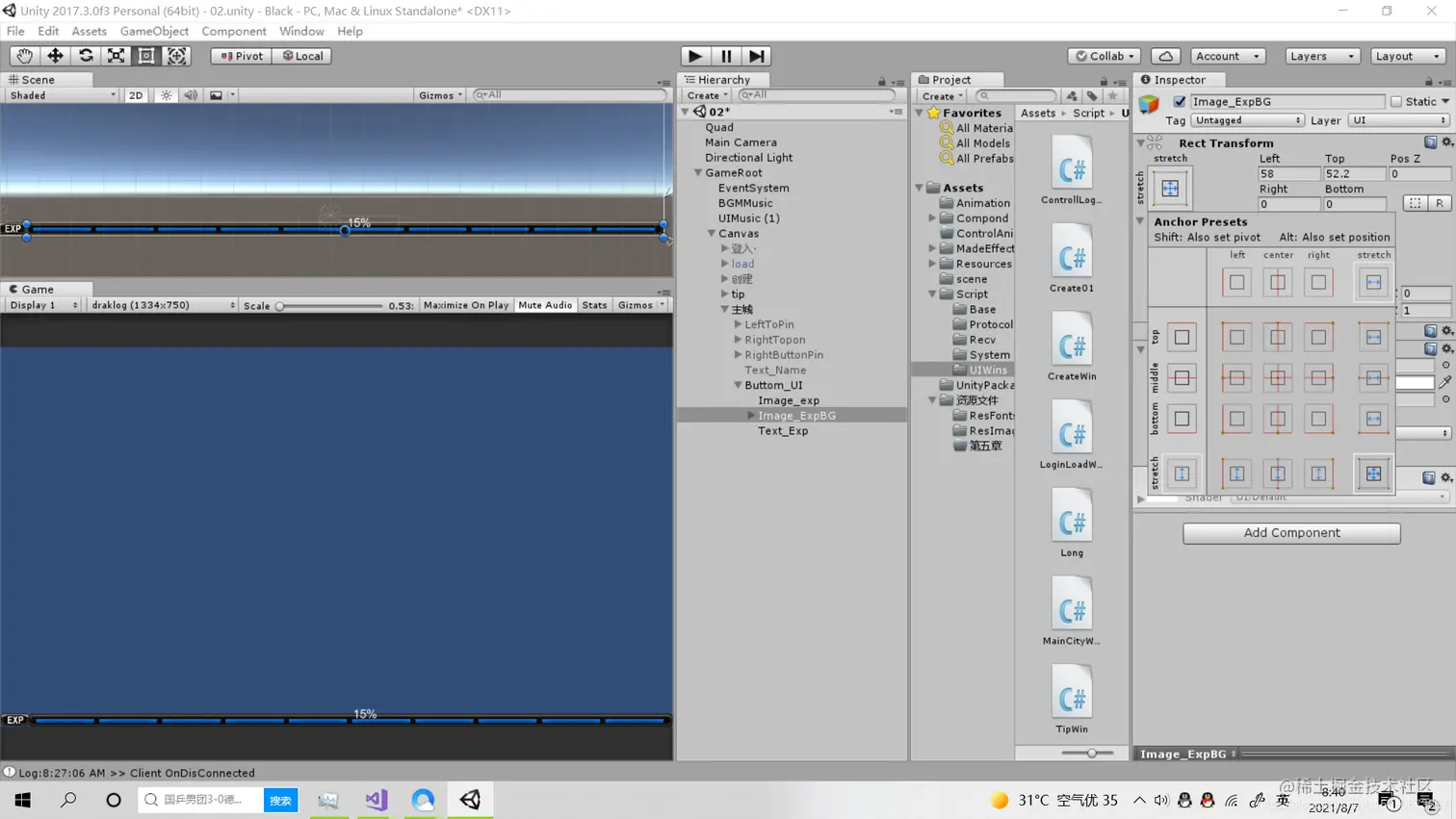Select the Rect Transform tool
The width and height of the screenshot is (1456, 819).
click(146, 56)
